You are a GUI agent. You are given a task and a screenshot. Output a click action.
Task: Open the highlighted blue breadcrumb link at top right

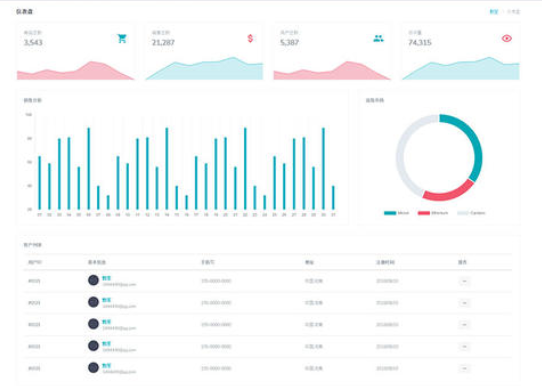point(494,12)
